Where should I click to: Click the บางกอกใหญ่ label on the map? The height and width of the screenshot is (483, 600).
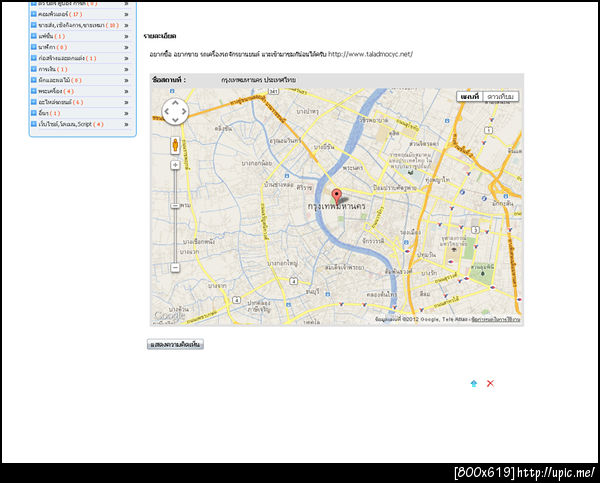pyautogui.click(x=282, y=263)
